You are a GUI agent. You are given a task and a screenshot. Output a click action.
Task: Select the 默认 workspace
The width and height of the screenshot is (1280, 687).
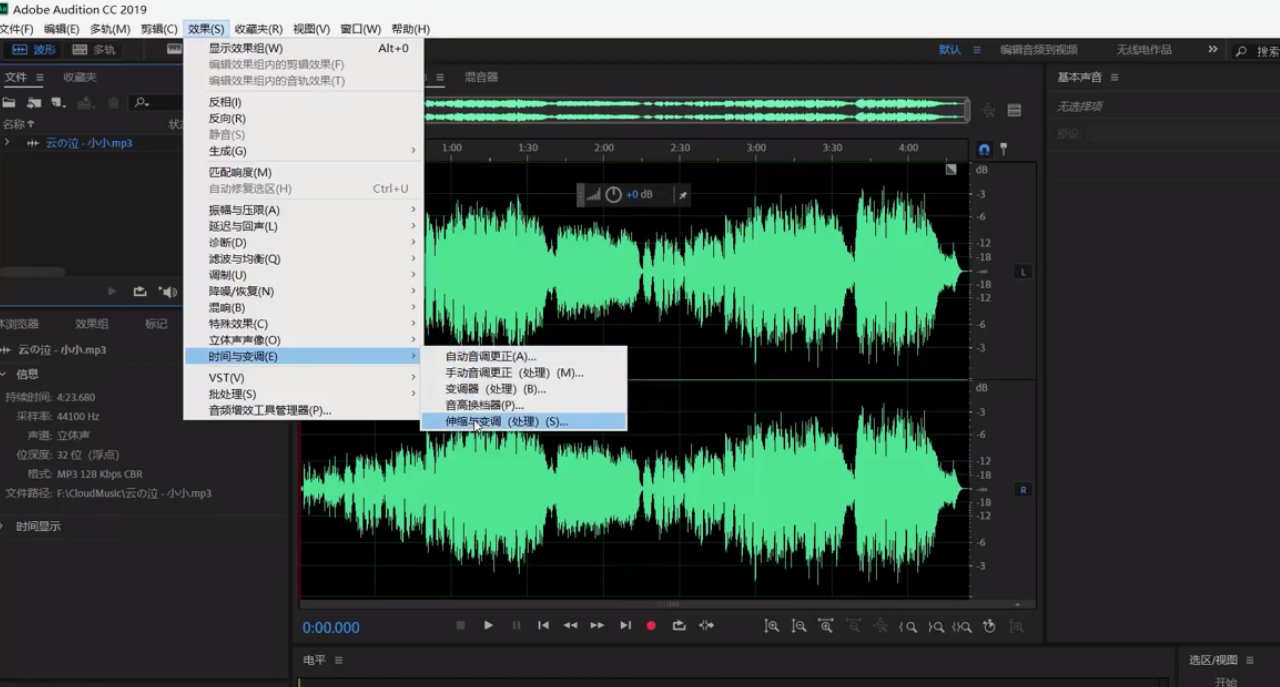click(x=949, y=50)
